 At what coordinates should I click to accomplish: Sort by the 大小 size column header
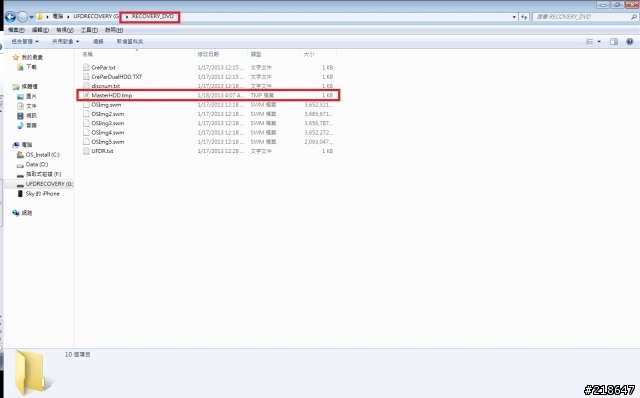309,54
